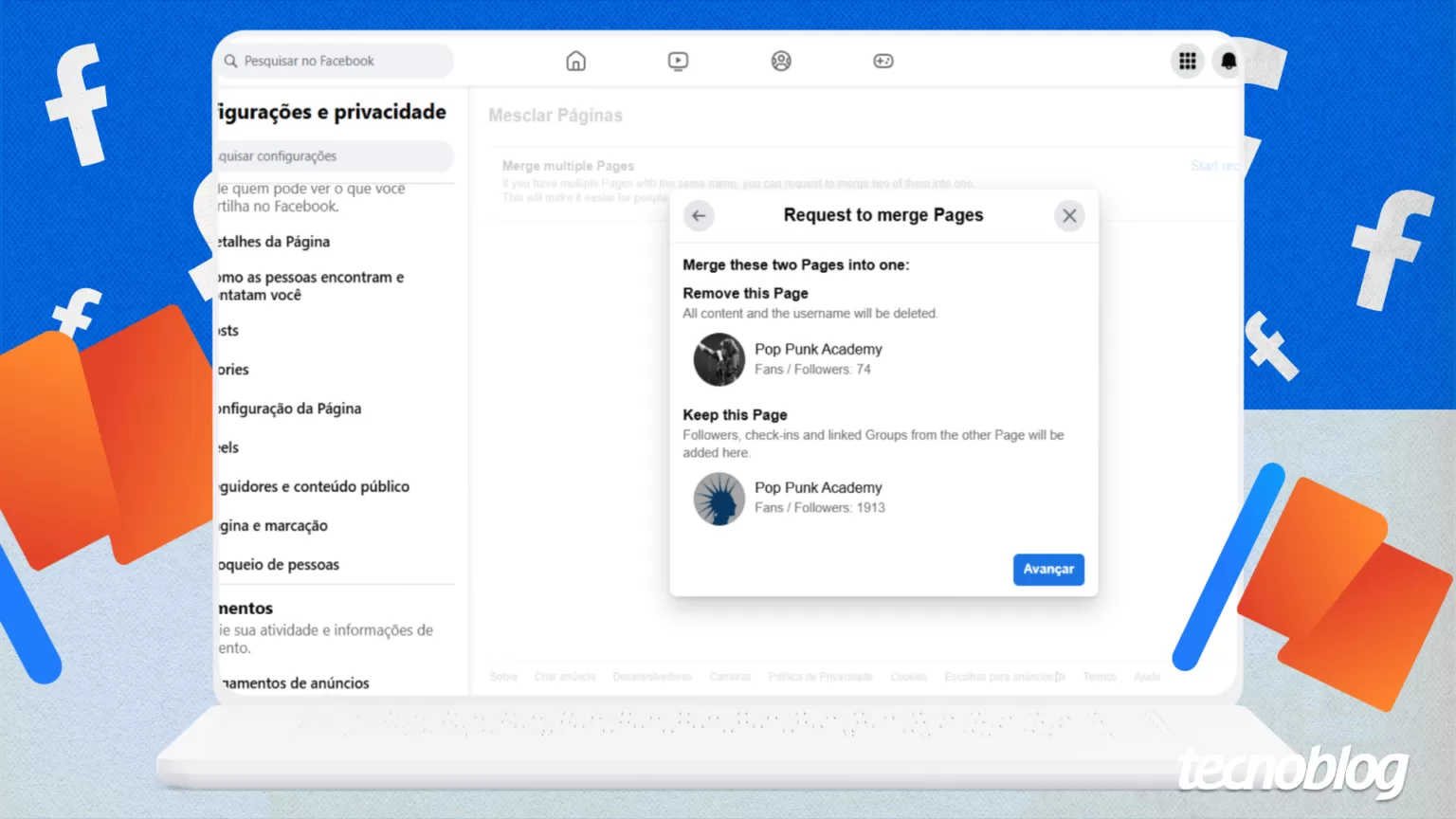The width and height of the screenshot is (1456, 819).
Task: Open the notifications bell icon
Action: (1228, 62)
